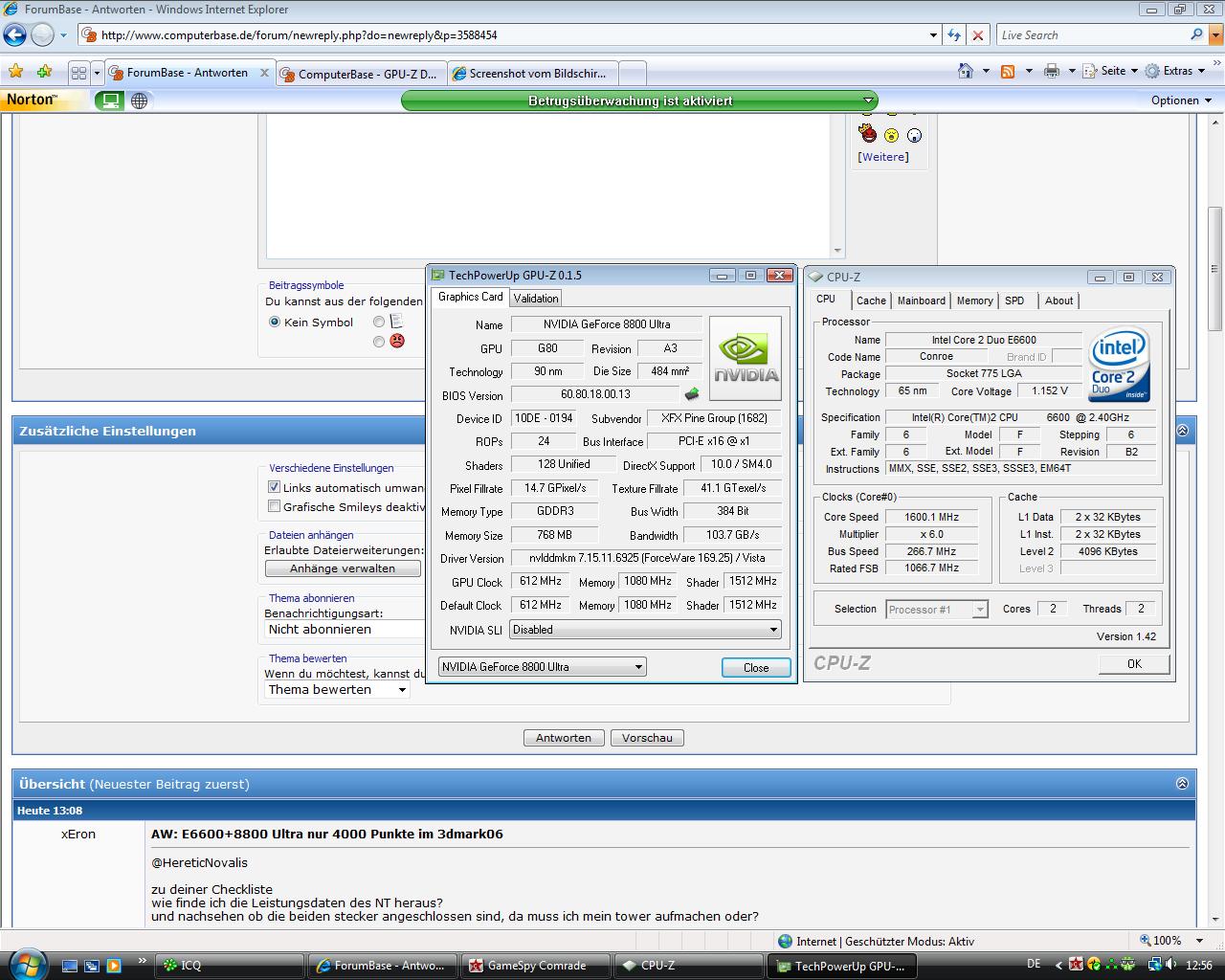The width and height of the screenshot is (1225, 980).
Task: Open CPU-Z 'Processor #1' selection dropdown
Action: (937, 610)
